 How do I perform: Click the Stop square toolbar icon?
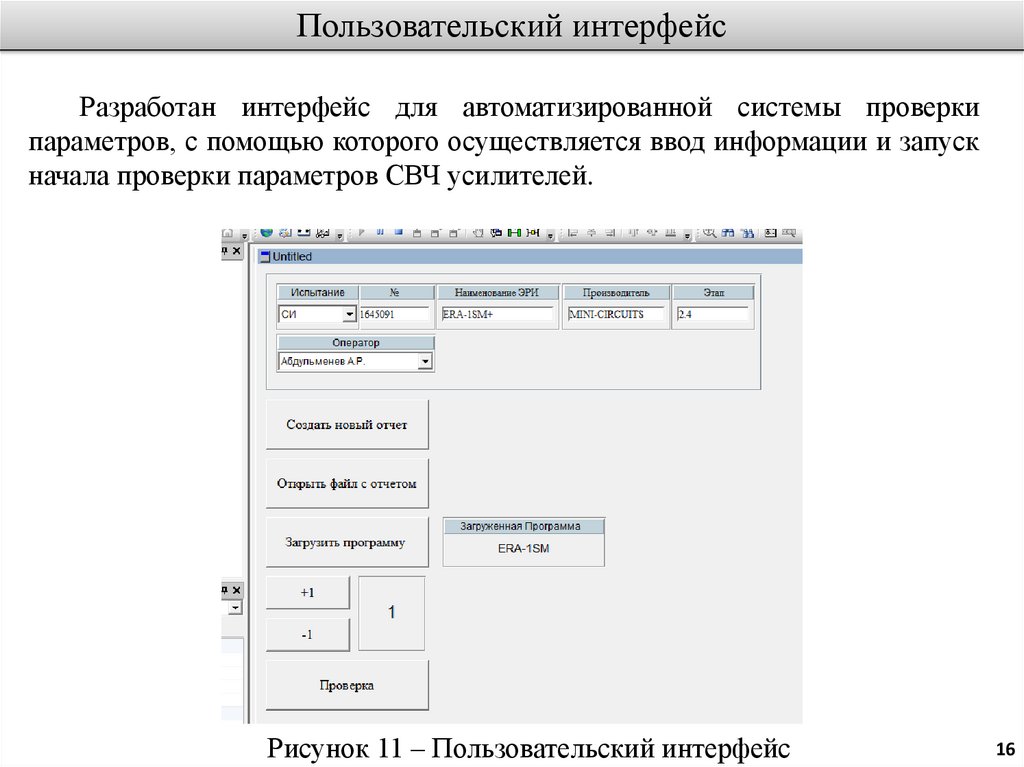[398, 233]
